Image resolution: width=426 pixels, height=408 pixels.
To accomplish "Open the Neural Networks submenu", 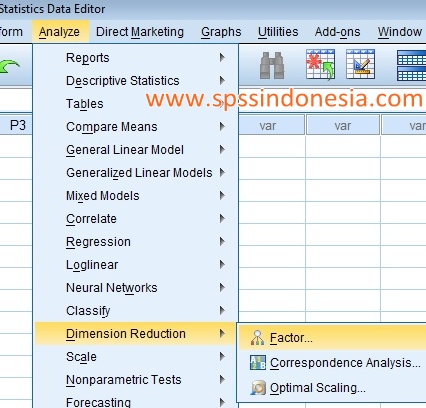I will click(136, 288).
